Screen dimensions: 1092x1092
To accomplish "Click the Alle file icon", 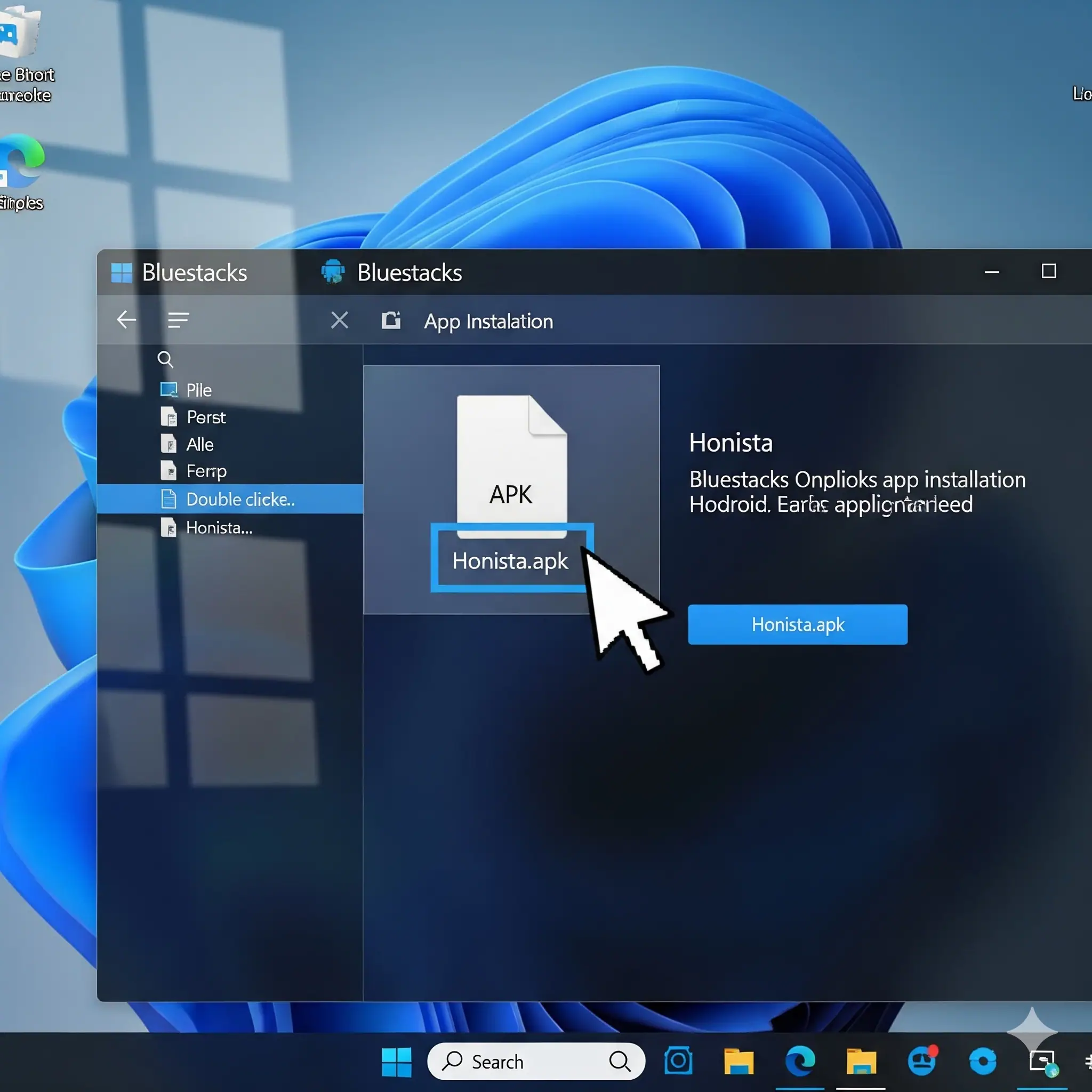I will pos(168,444).
